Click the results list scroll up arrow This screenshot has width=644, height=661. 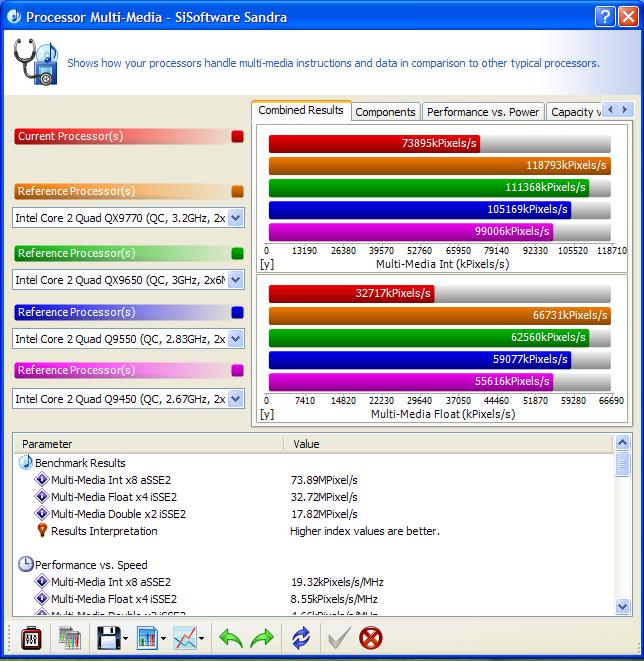[x=623, y=443]
